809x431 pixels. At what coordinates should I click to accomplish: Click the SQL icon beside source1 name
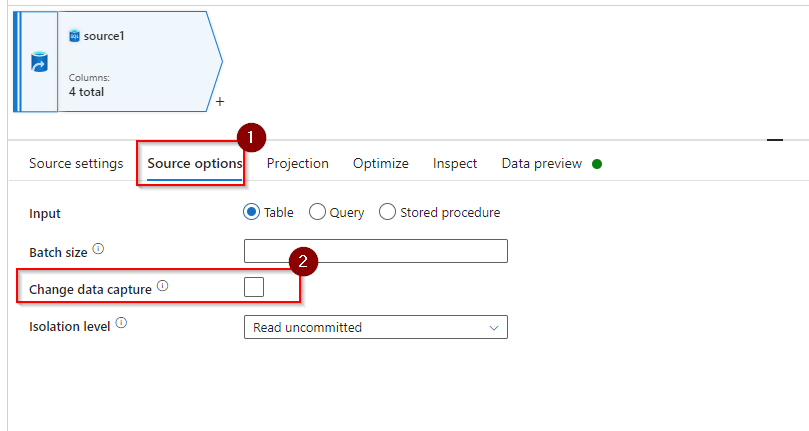click(74, 36)
